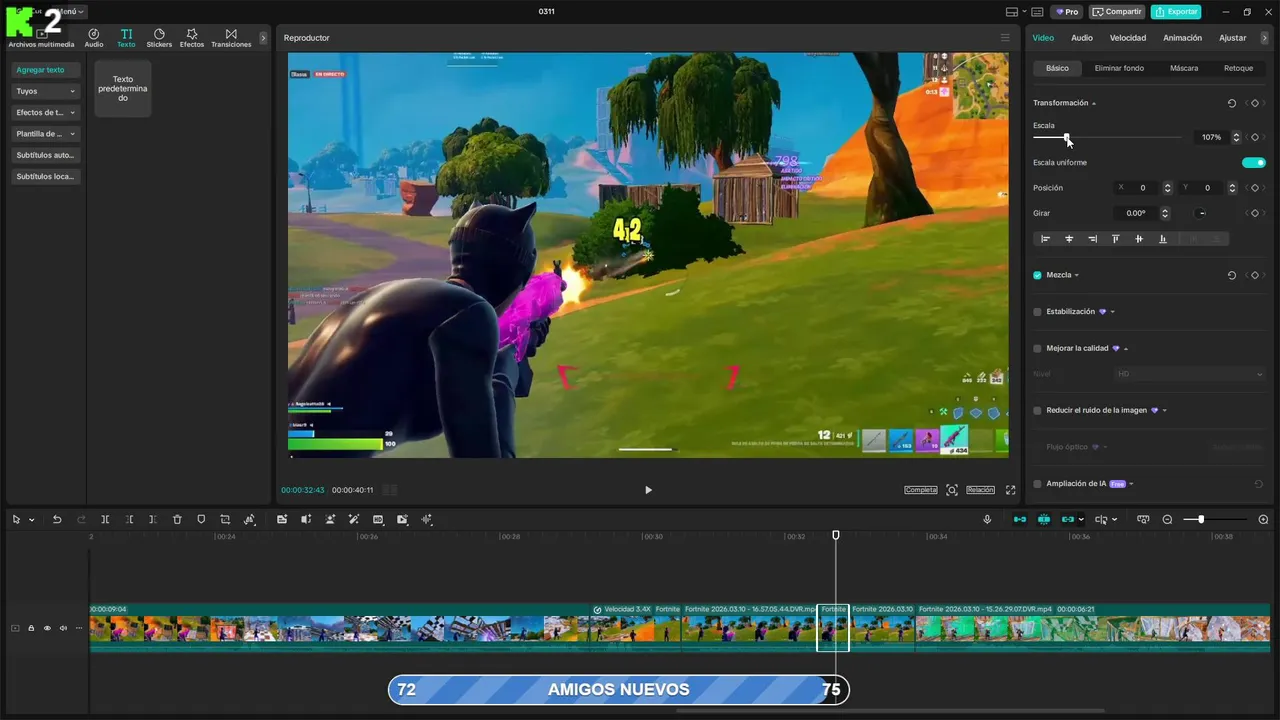This screenshot has height=720, width=1280.
Task: Open the player panel hamburger menu
Action: pos(1005,38)
